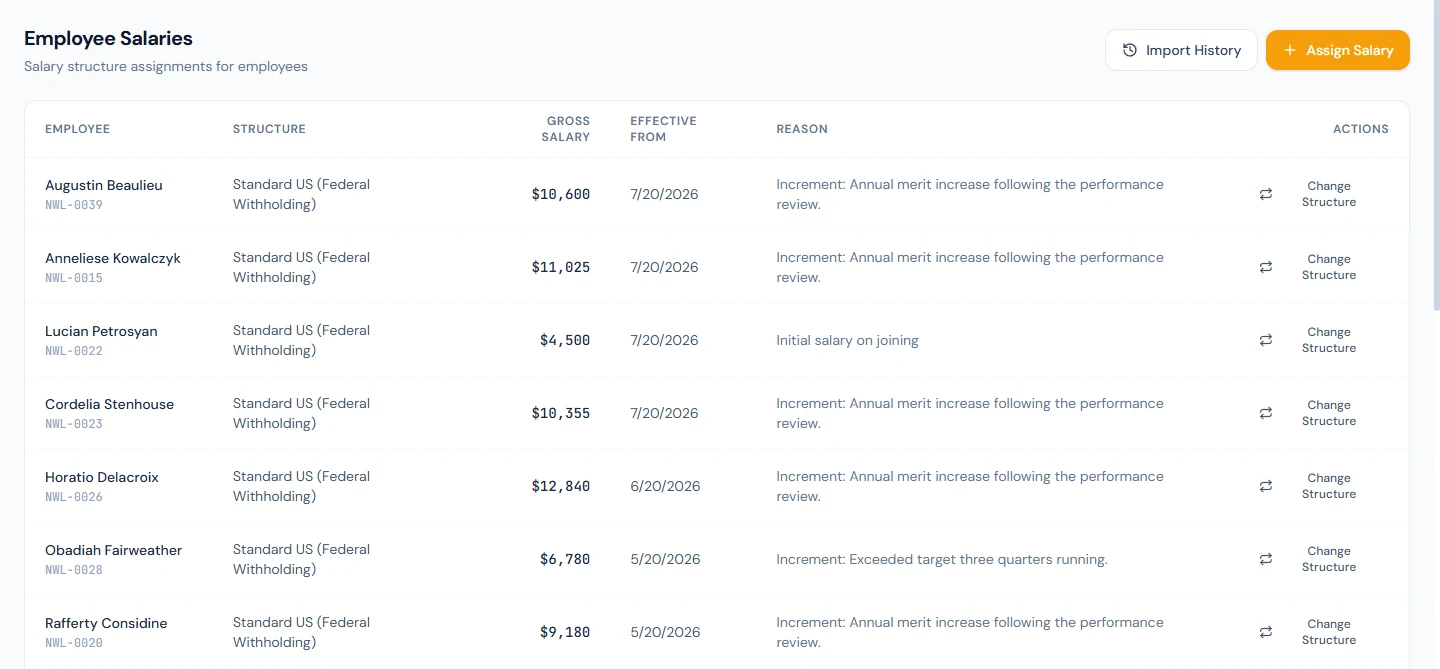Click the Structure column header
The height and width of the screenshot is (669, 1440).
[x=269, y=129]
